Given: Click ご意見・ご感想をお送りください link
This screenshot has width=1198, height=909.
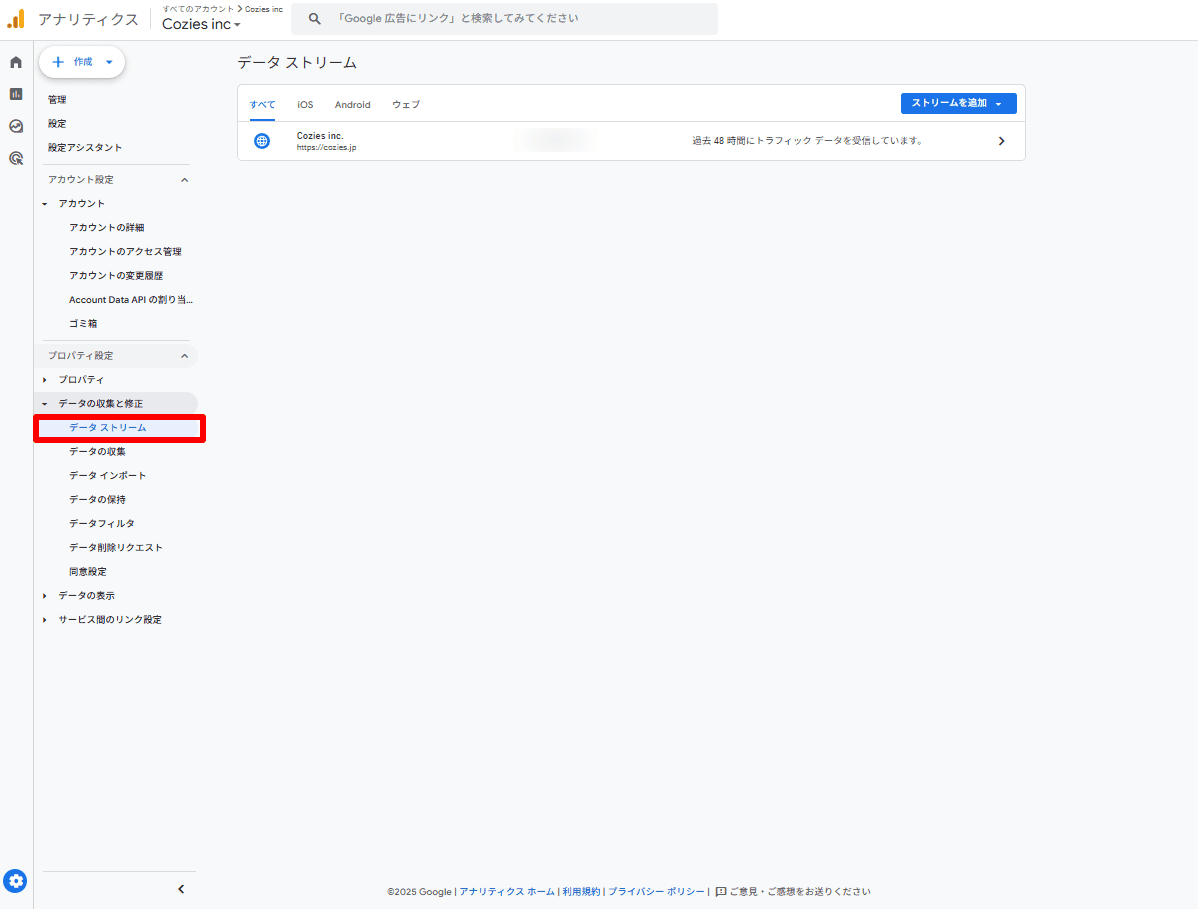Looking at the screenshot, I should [x=799, y=891].
